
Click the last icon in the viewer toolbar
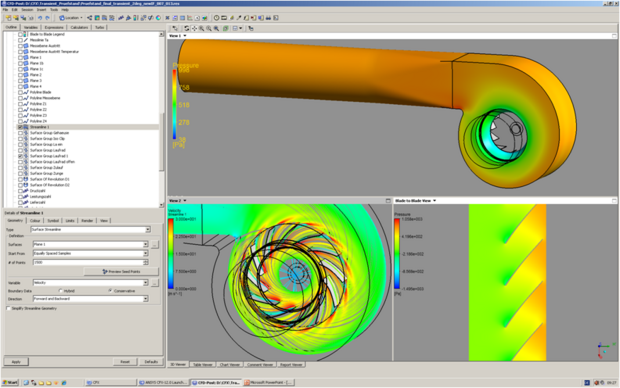point(251,28)
